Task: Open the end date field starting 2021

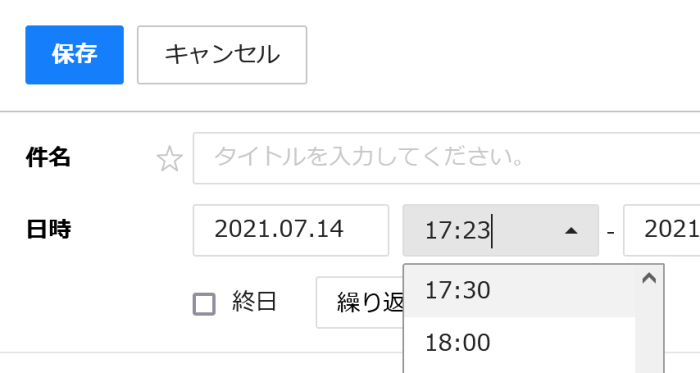Action: point(662,230)
